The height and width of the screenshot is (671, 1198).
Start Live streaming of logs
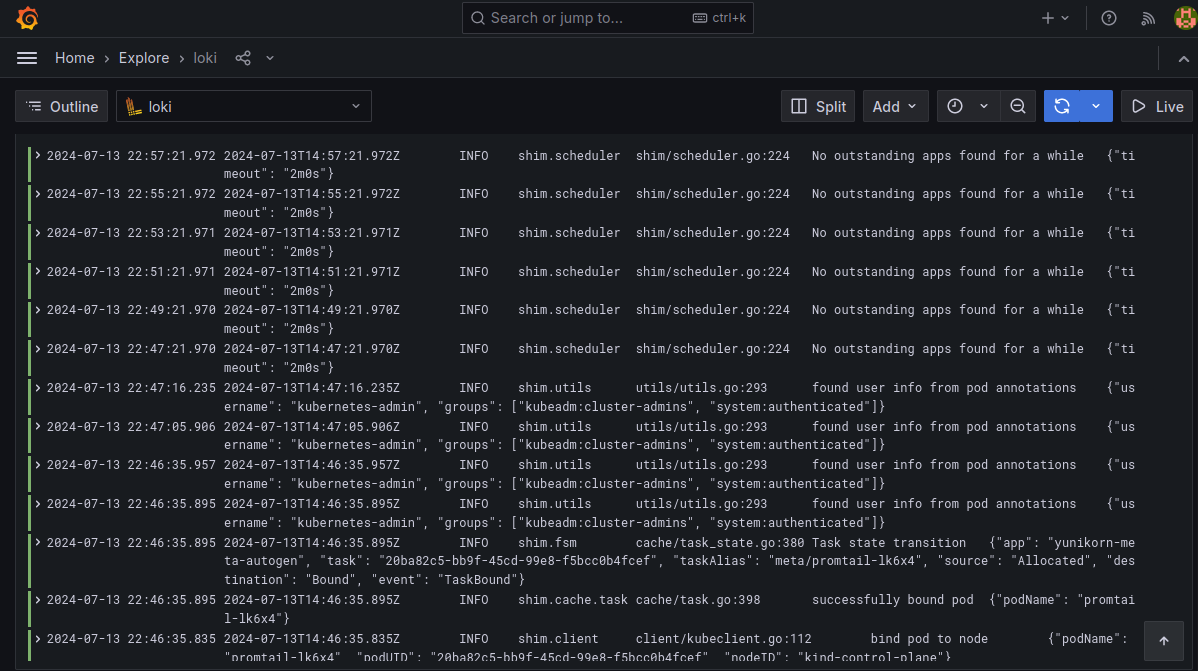tap(1156, 106)
